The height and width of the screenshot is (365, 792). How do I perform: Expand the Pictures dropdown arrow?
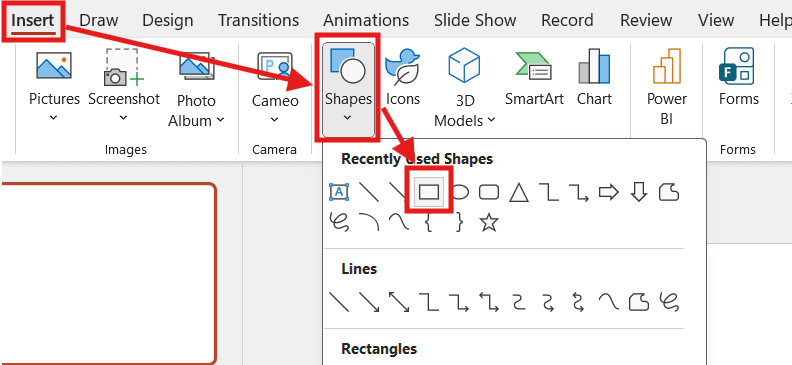coord(54,118)
